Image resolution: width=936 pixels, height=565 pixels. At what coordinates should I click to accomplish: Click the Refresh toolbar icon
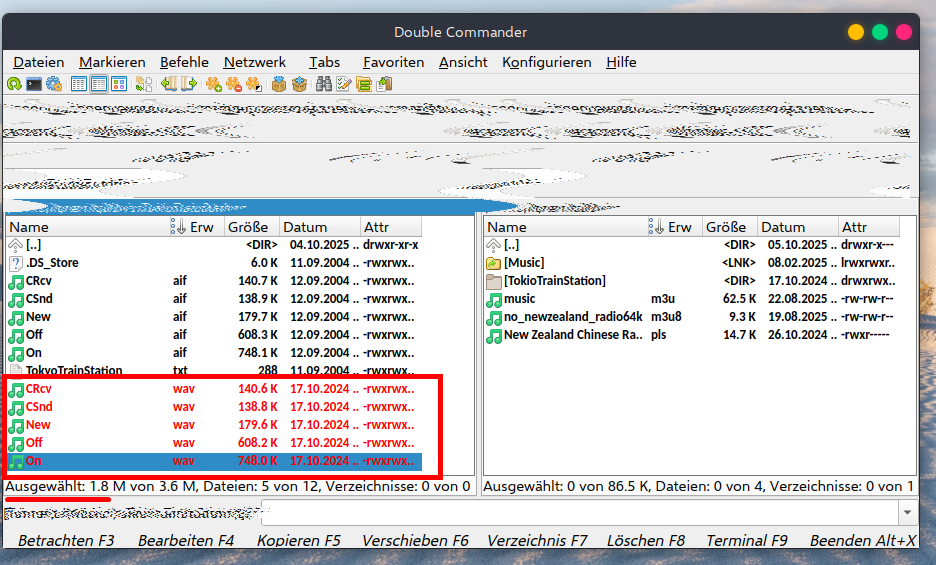(15, 84)
